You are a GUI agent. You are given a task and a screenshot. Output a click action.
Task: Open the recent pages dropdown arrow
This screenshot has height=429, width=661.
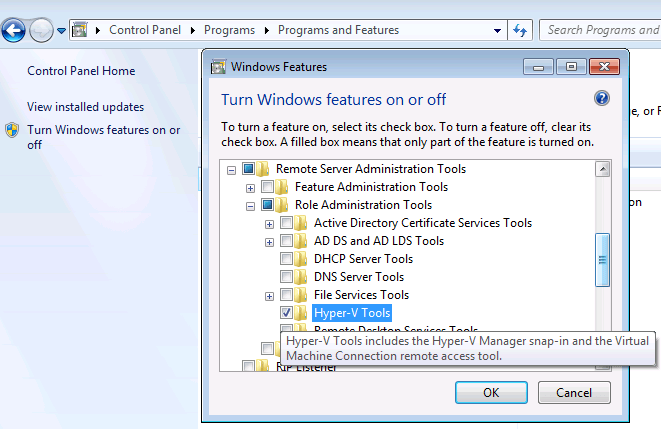click(62, 31)
